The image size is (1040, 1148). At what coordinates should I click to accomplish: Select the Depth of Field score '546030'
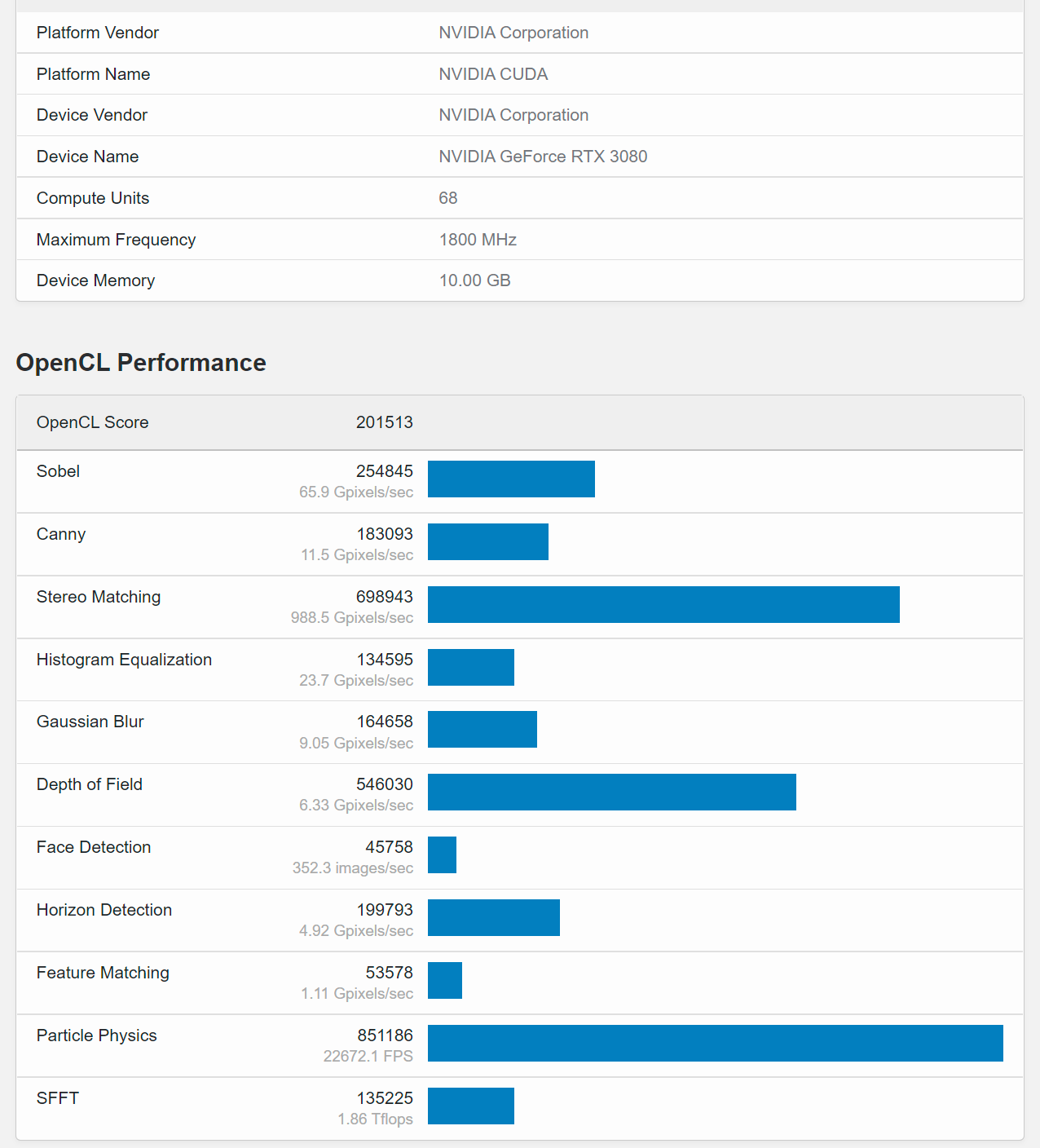[385, 784]
